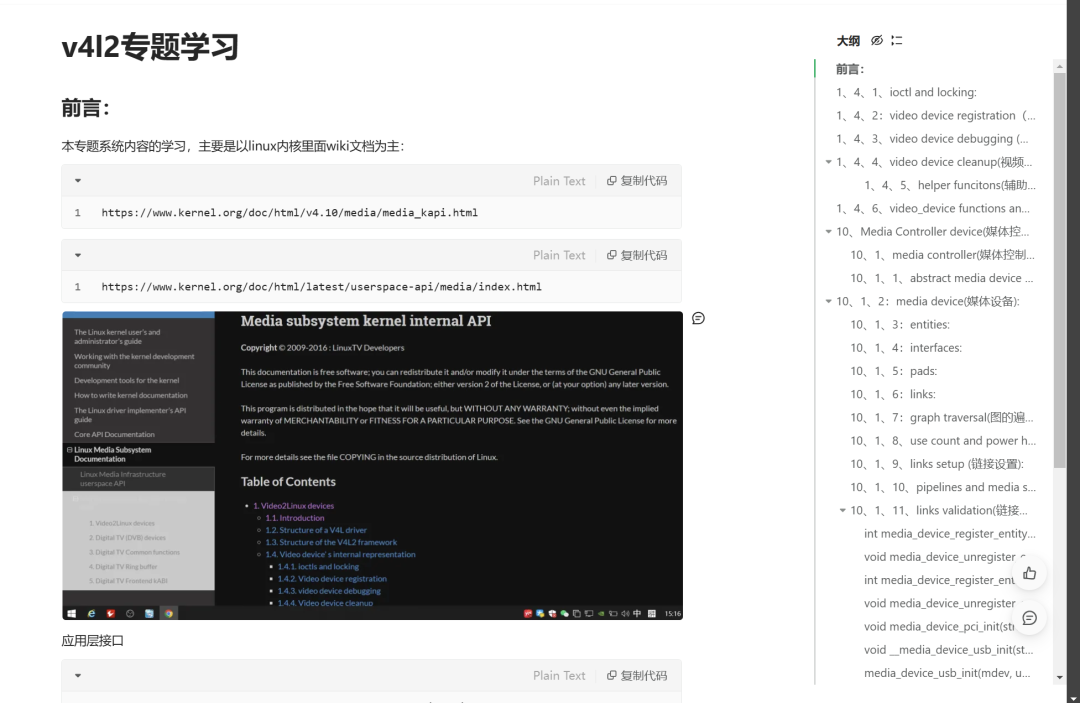Change language of media_kapi block from Plain Text

(559, 181)
